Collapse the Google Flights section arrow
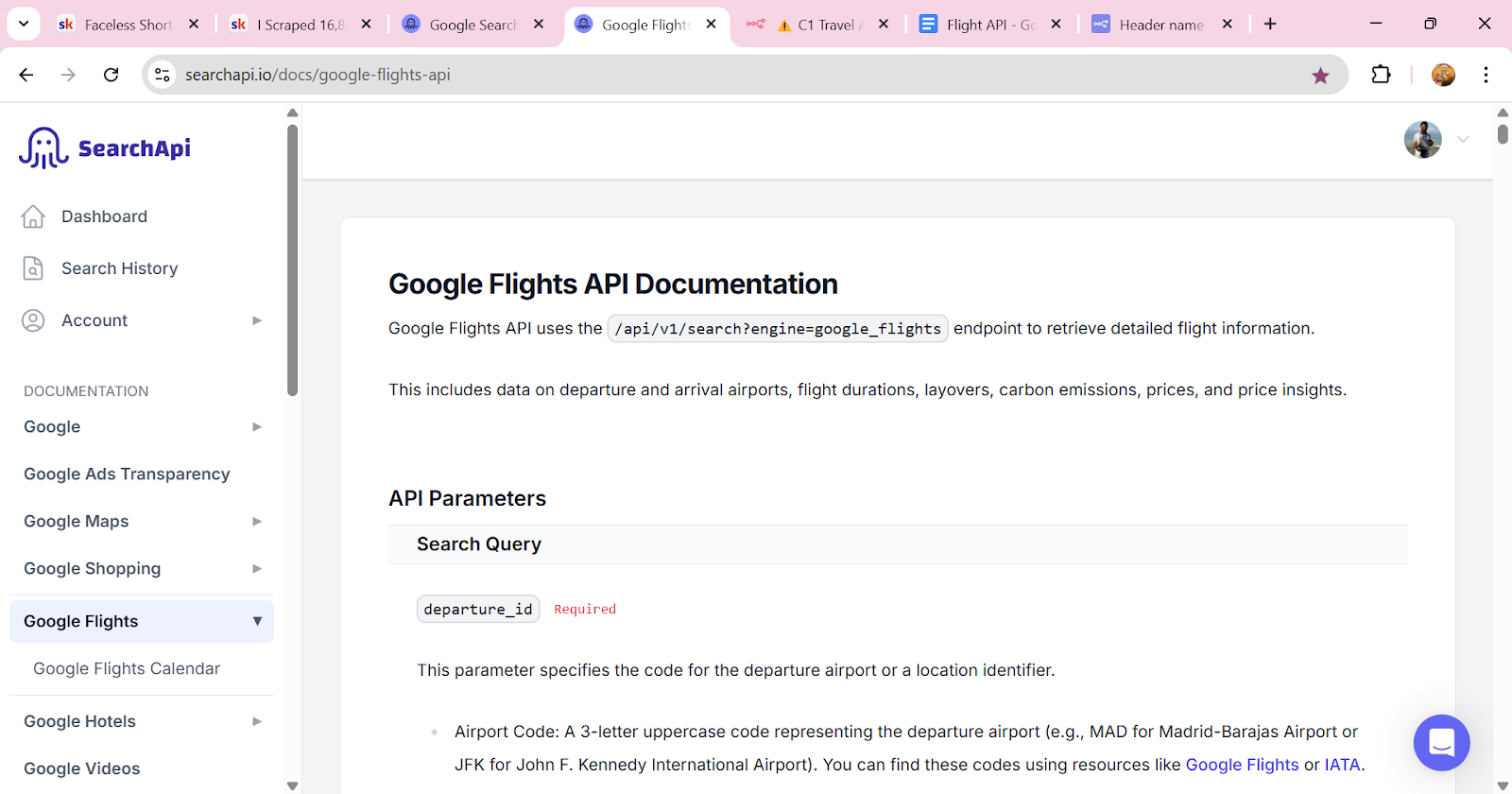1512x794 pixels. (257, 621)
